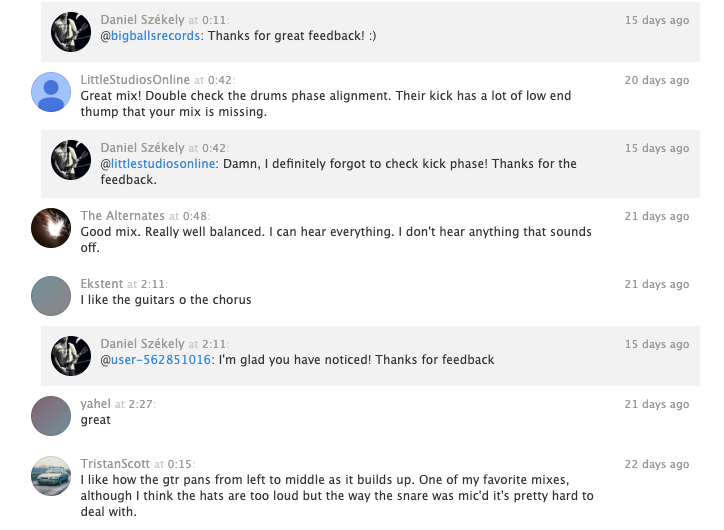
Task: Open the LittleStudiosOnline username
Action: point(135,80)
